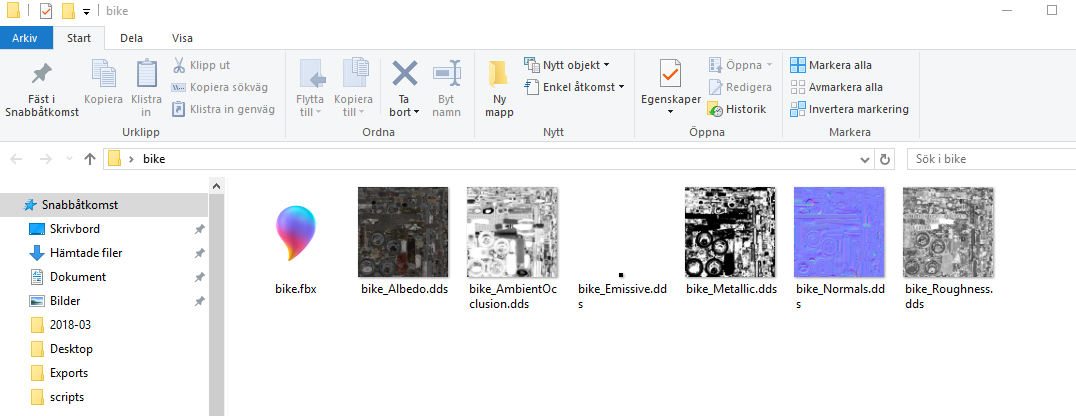Unpin Bilder using its pin icon
This screenshot has width=1076, height=416.
click(x=199, y=301)
